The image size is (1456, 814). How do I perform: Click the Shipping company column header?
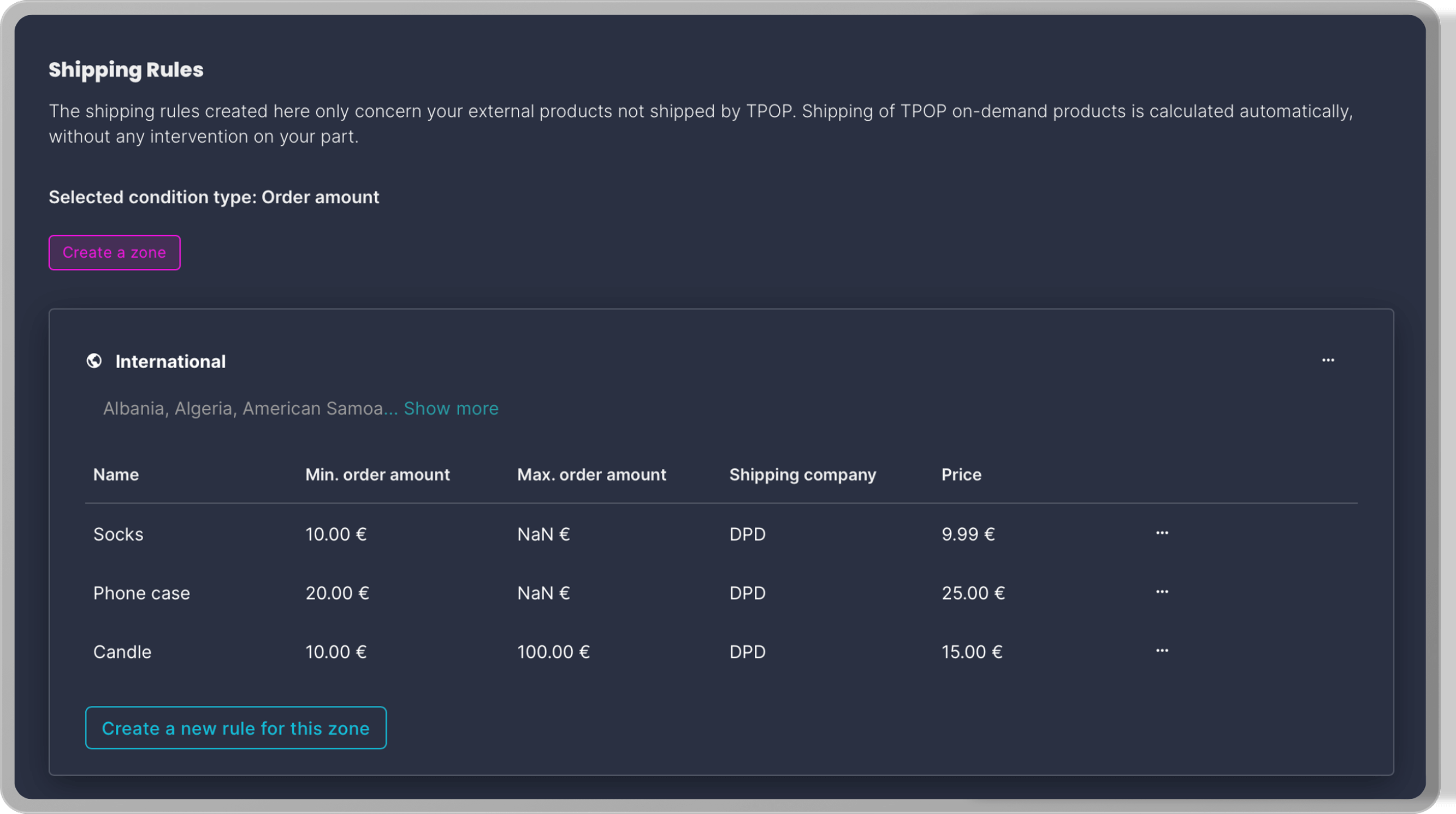click(802, 474)
